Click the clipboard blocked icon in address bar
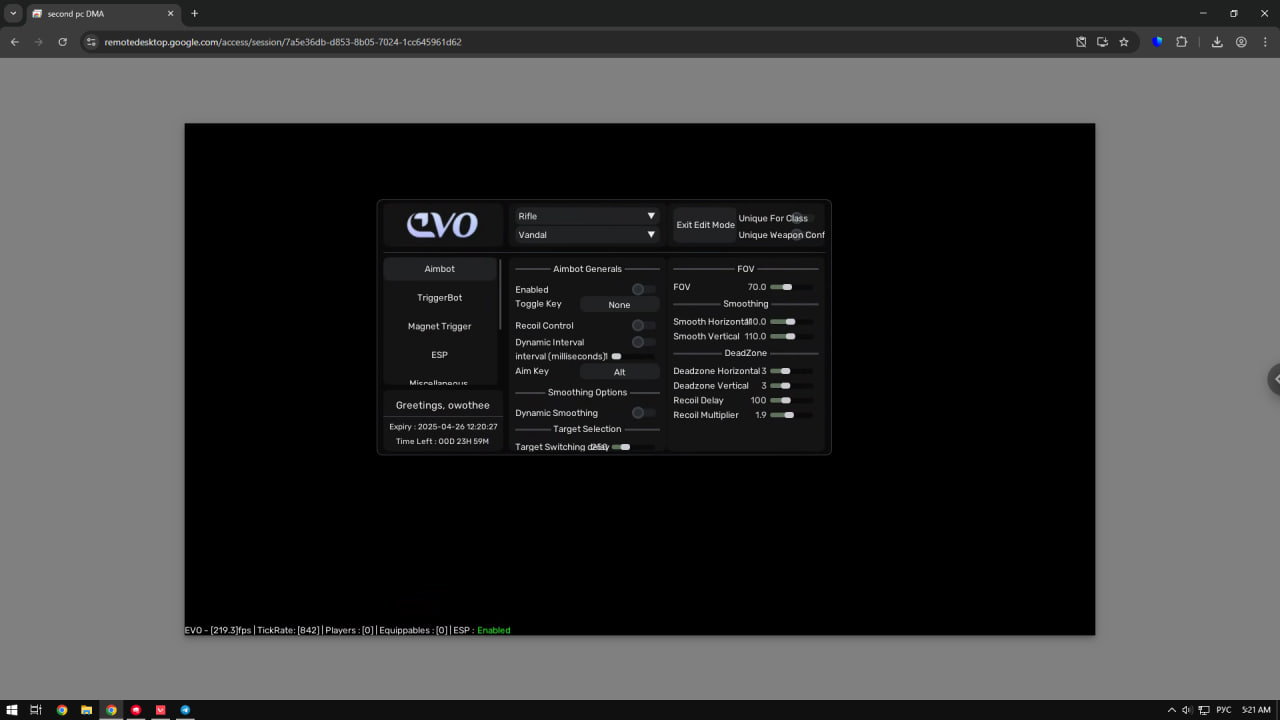The image size is (1280, 720). pyautogui.click(x=1081, y=42)
